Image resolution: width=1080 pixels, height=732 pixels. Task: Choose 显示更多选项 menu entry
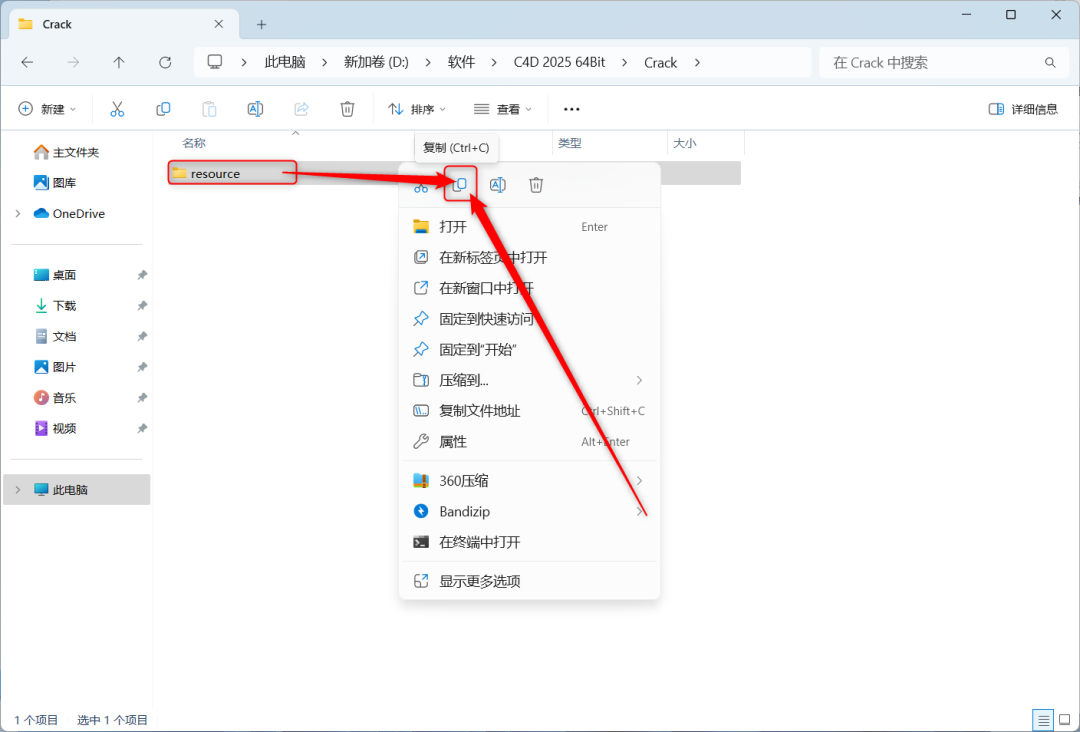pos(529,581)
